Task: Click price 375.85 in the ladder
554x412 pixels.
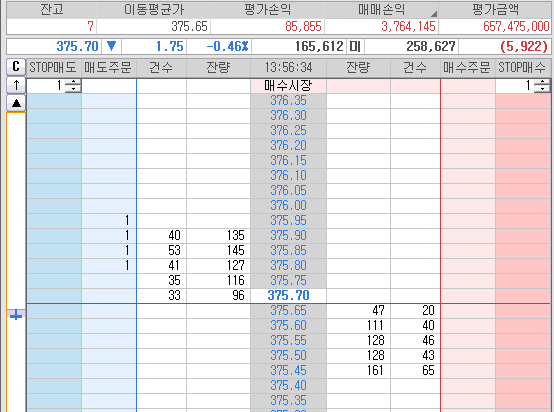Action: 288,251
